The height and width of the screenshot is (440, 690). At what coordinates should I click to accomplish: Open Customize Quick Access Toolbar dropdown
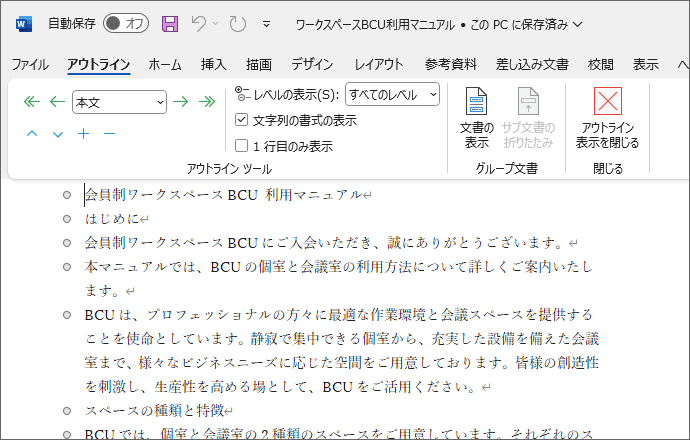(266, 24)
